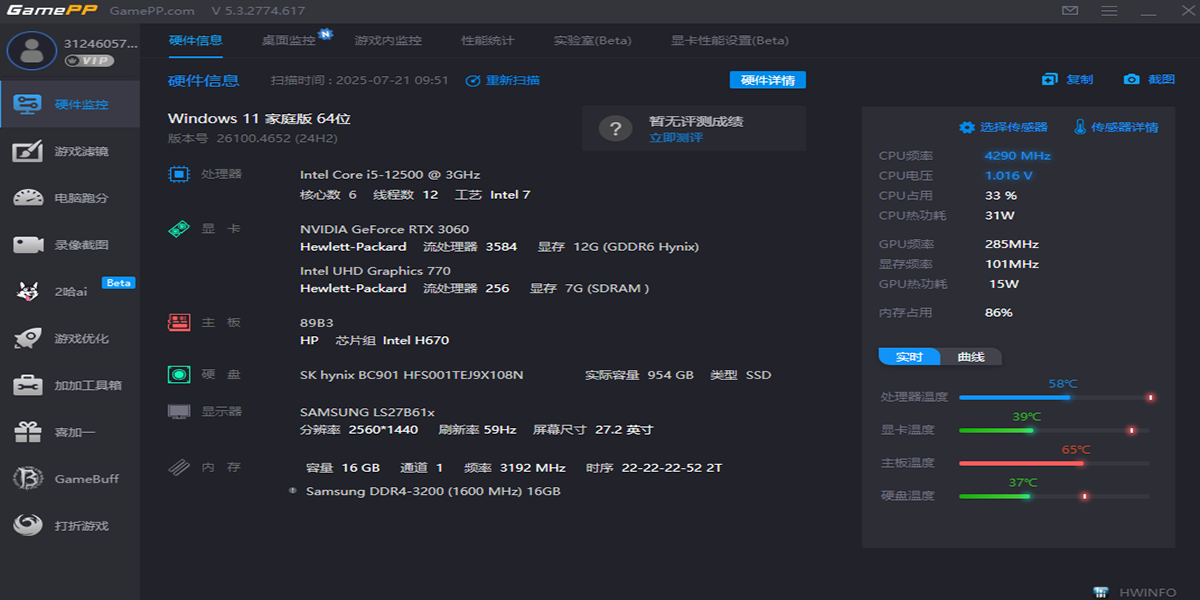1200x600 pixels.
Task: Switch to the 硬件信息 tab
Action: pyautogui.click(x=196, y=40)
